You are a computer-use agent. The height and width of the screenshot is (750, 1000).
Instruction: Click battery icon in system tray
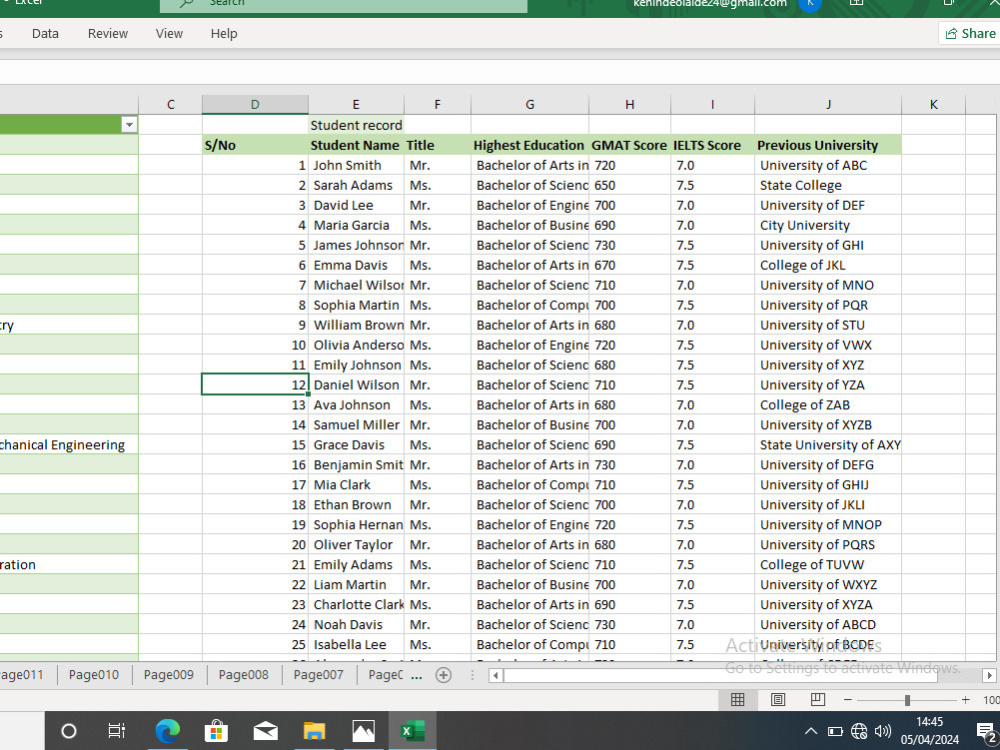(x=835, y=731)
